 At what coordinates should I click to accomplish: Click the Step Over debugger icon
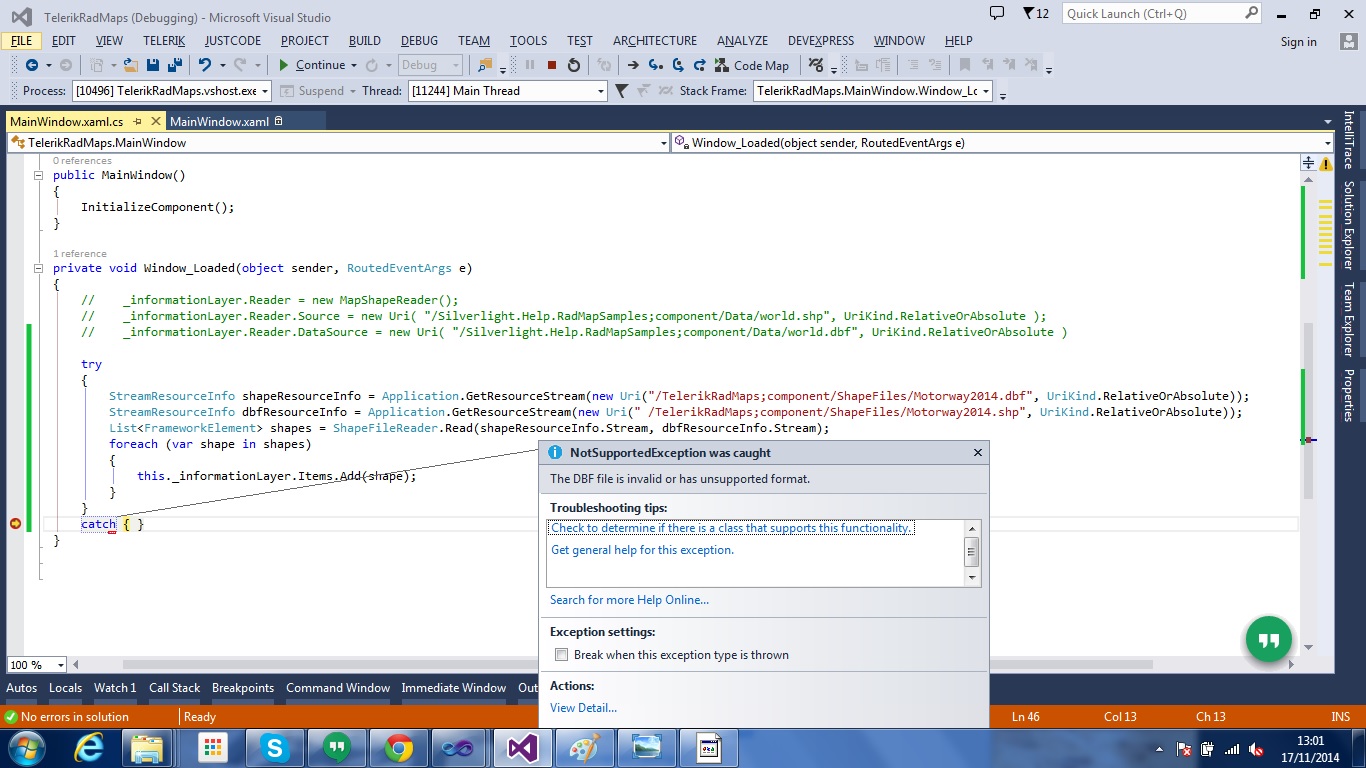click(x=678, y=65)
